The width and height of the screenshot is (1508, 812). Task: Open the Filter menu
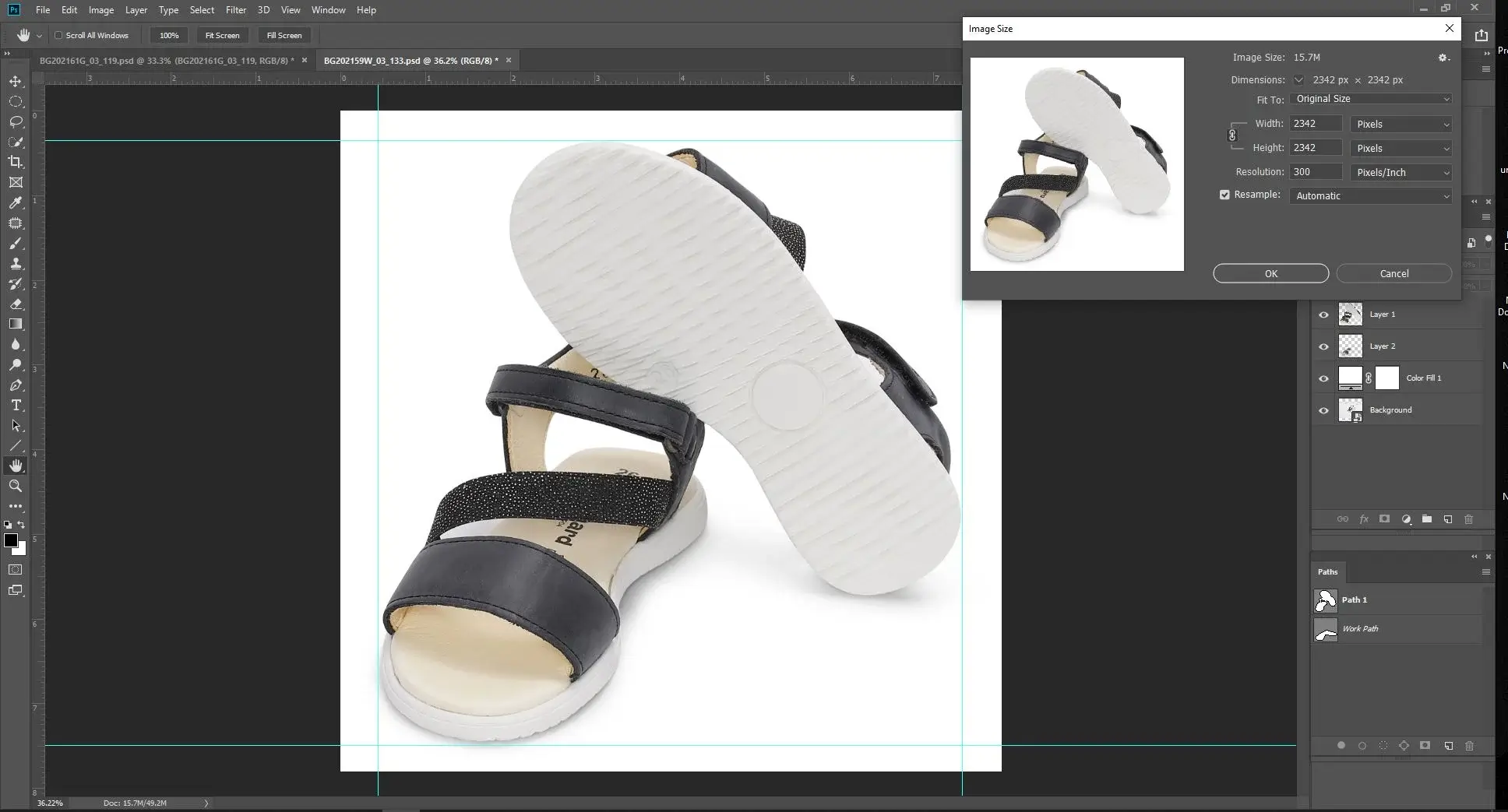coord(236,10)
